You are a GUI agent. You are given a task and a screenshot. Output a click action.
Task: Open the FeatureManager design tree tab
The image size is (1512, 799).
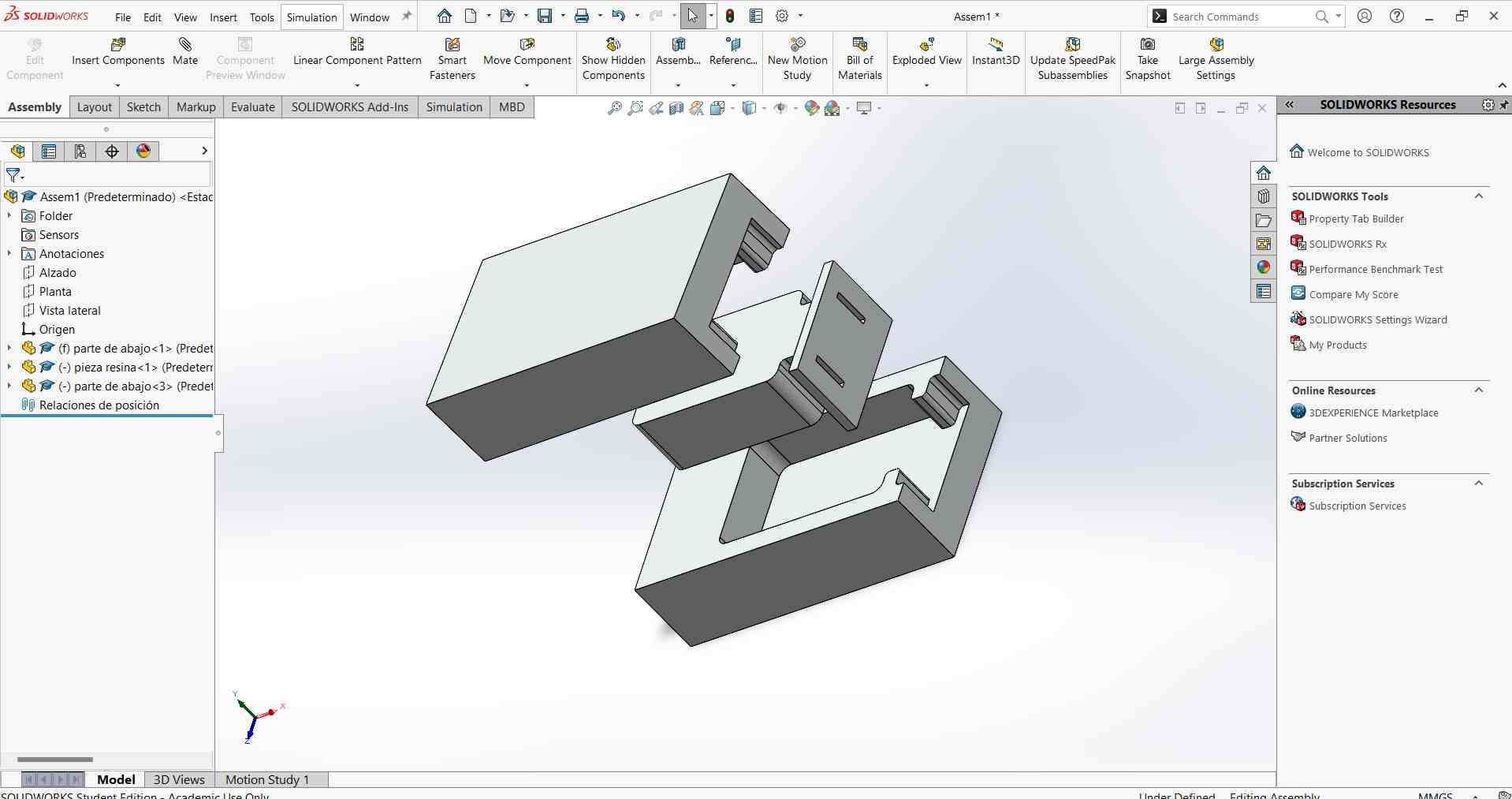tap(17, 151)
